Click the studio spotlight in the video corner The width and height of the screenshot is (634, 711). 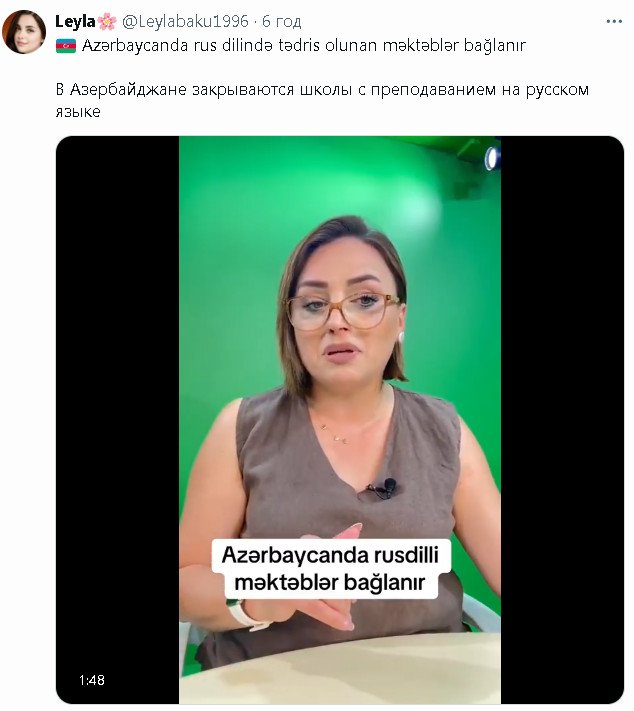click(x=492, y=158)
